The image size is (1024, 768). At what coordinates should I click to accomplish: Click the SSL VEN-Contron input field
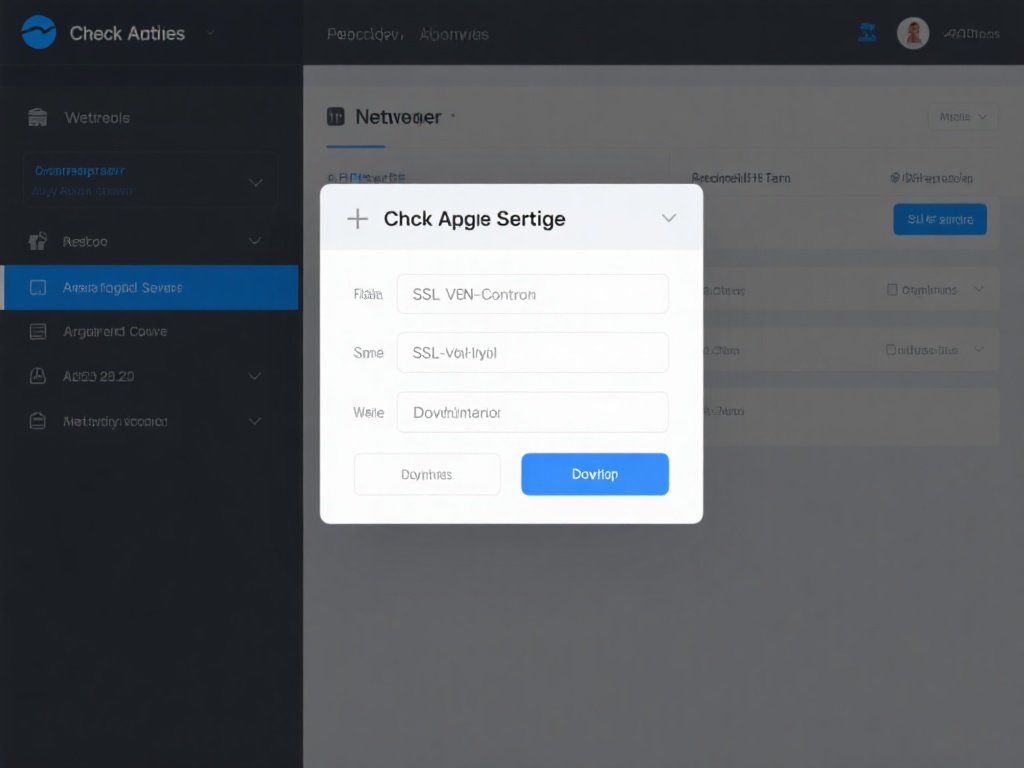pyautogui.click(x=532, y=294)
